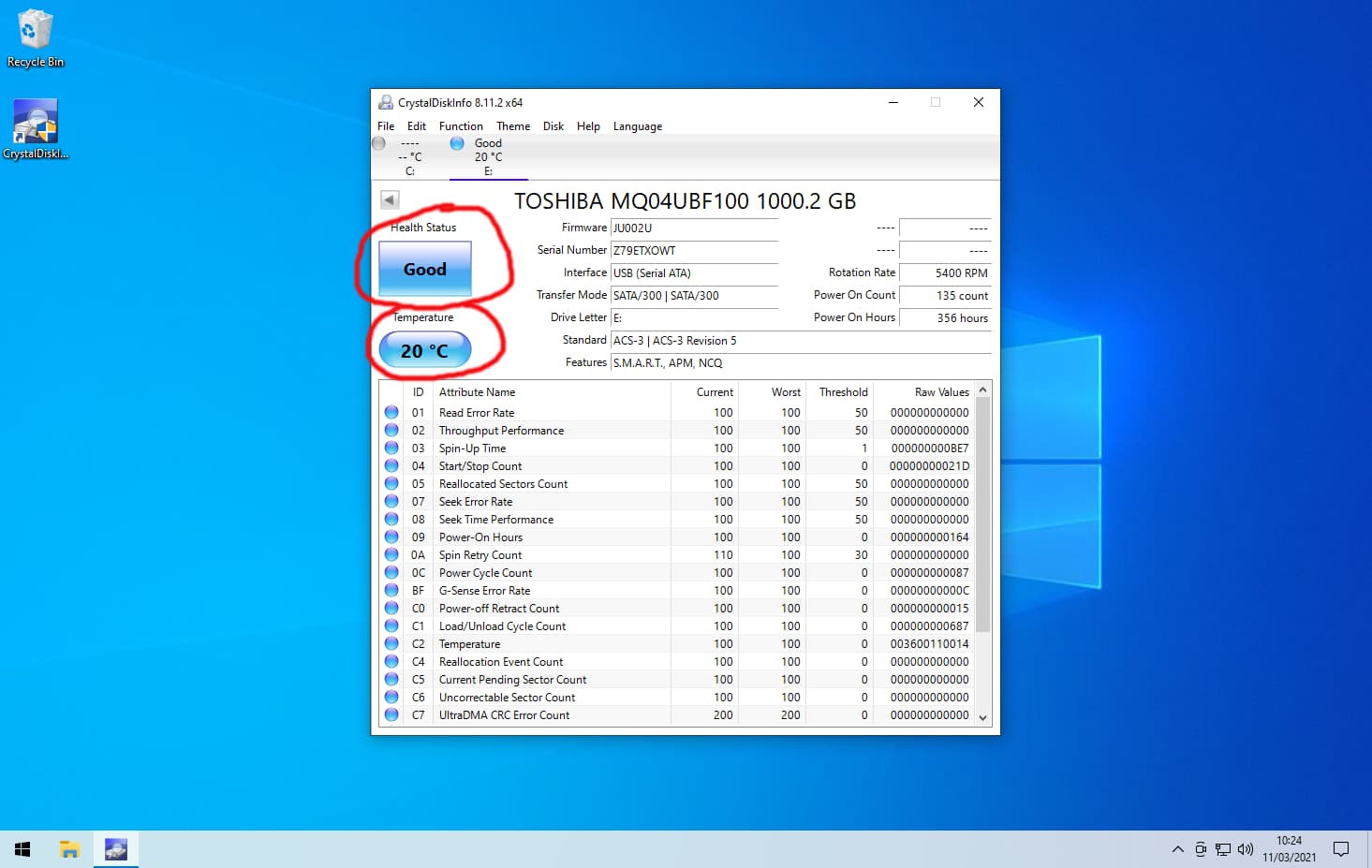This screenshot has width=1372, height=868.
Task: Click the Power On Hours value
Action: pos(945,317)
